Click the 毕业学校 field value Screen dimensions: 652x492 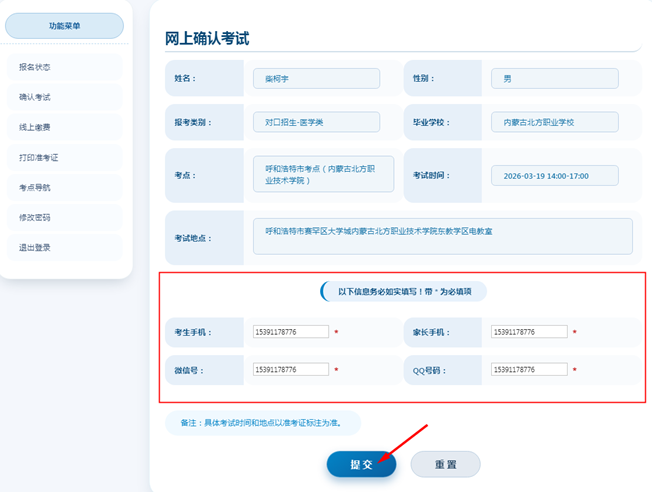(554, 122)
